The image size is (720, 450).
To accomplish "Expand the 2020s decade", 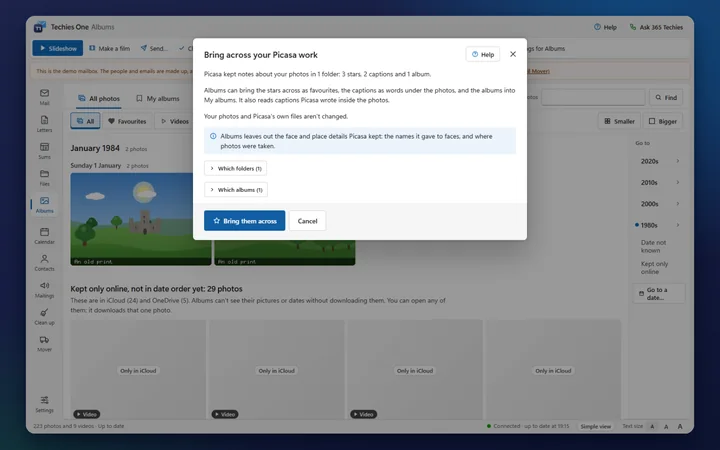I will click(659, 161).
